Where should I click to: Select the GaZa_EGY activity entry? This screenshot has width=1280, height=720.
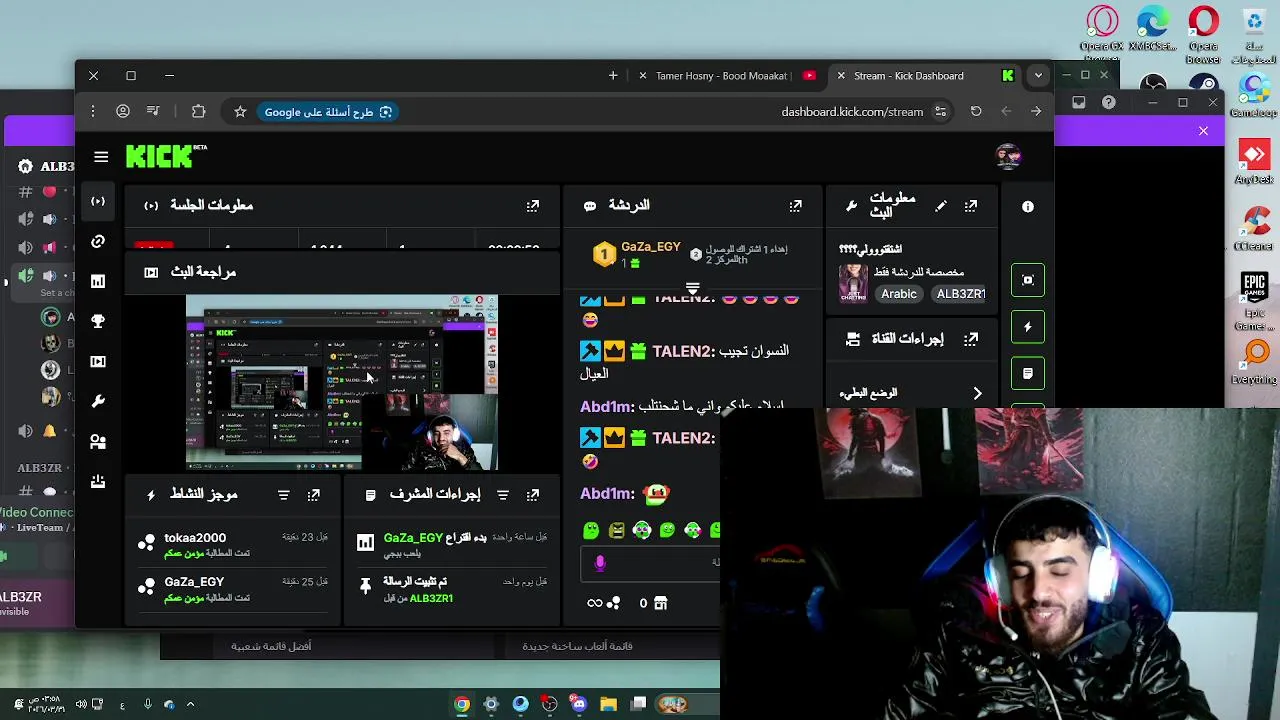tap(232, 589)
